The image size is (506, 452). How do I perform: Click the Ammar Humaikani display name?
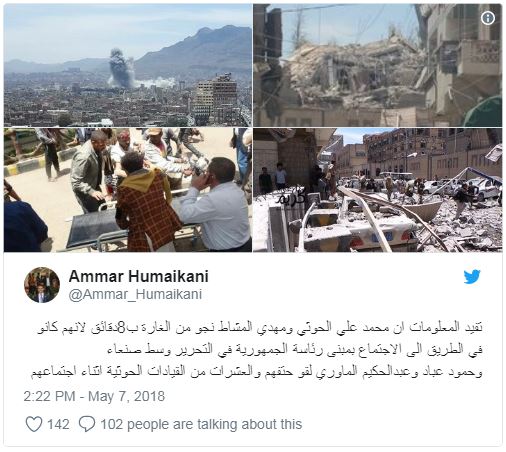[139, 276]
